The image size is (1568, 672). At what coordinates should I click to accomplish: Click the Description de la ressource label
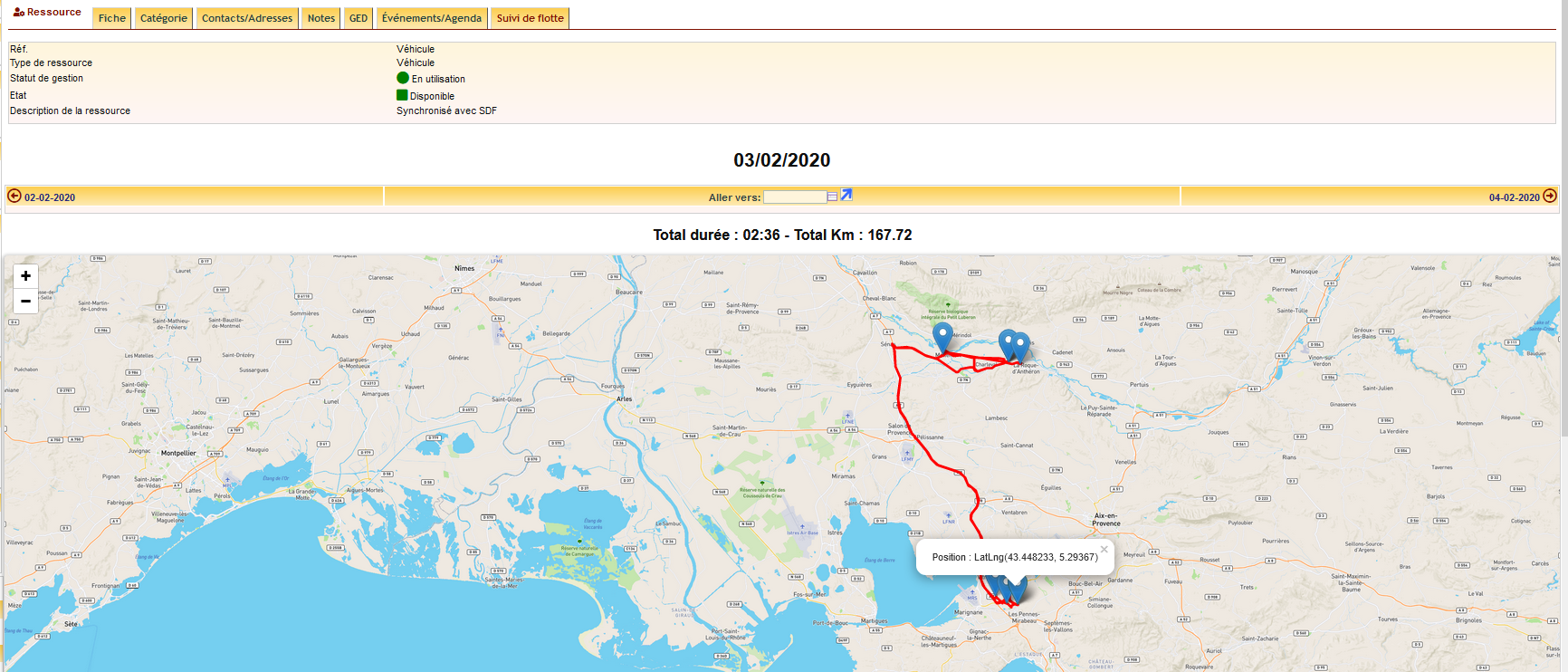pos(70,110)
